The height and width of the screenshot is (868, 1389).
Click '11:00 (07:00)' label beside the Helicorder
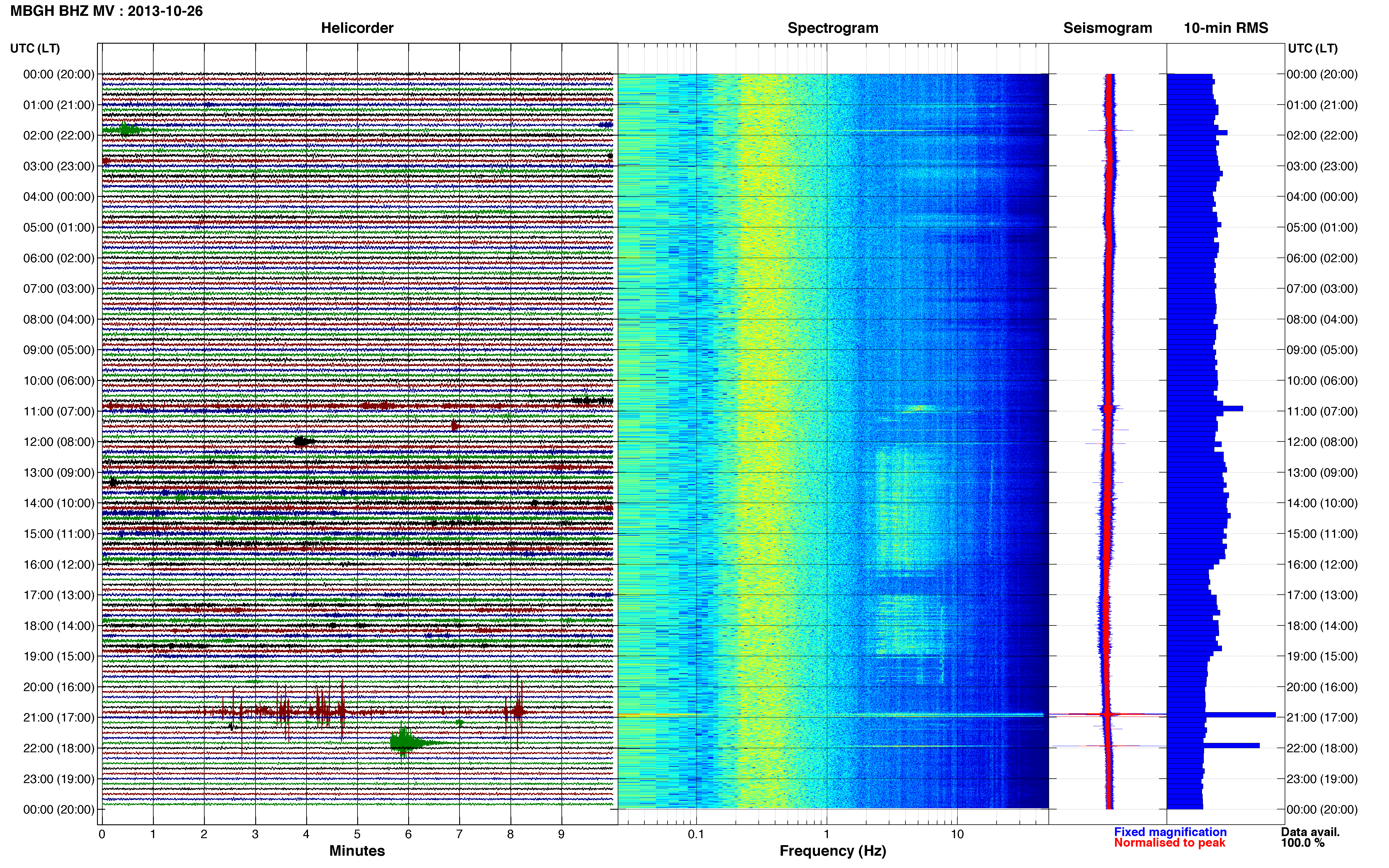click(x=59, y=411)
